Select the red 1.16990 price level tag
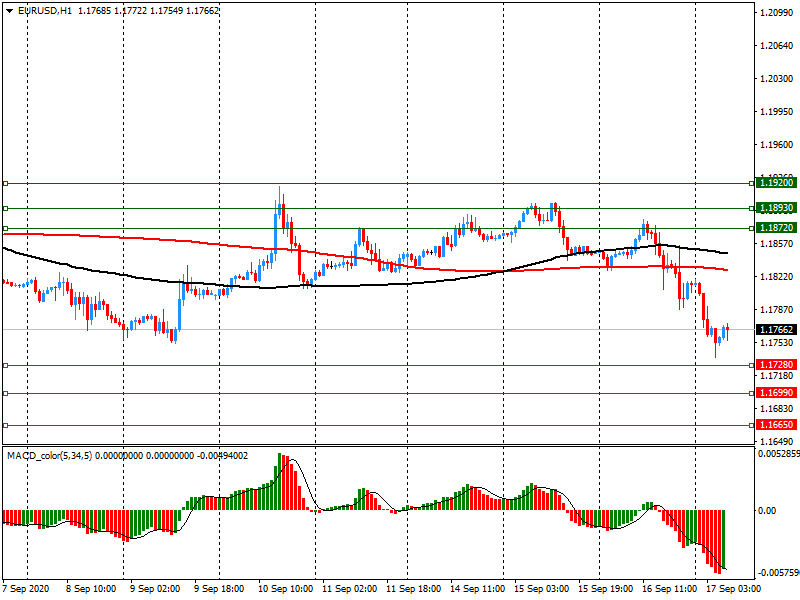 click(775, 393)
